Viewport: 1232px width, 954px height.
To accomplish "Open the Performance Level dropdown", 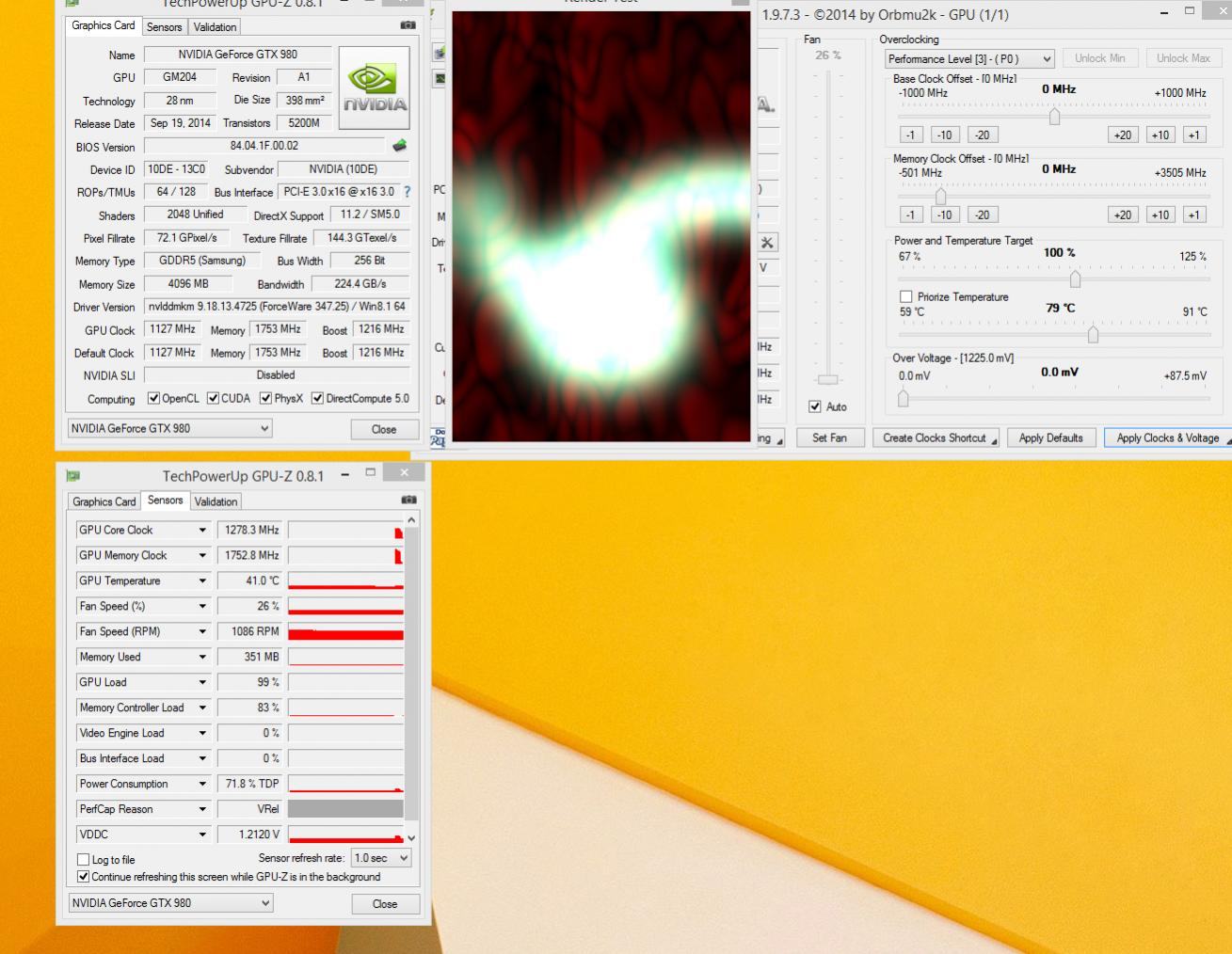I will coord(969,58).
